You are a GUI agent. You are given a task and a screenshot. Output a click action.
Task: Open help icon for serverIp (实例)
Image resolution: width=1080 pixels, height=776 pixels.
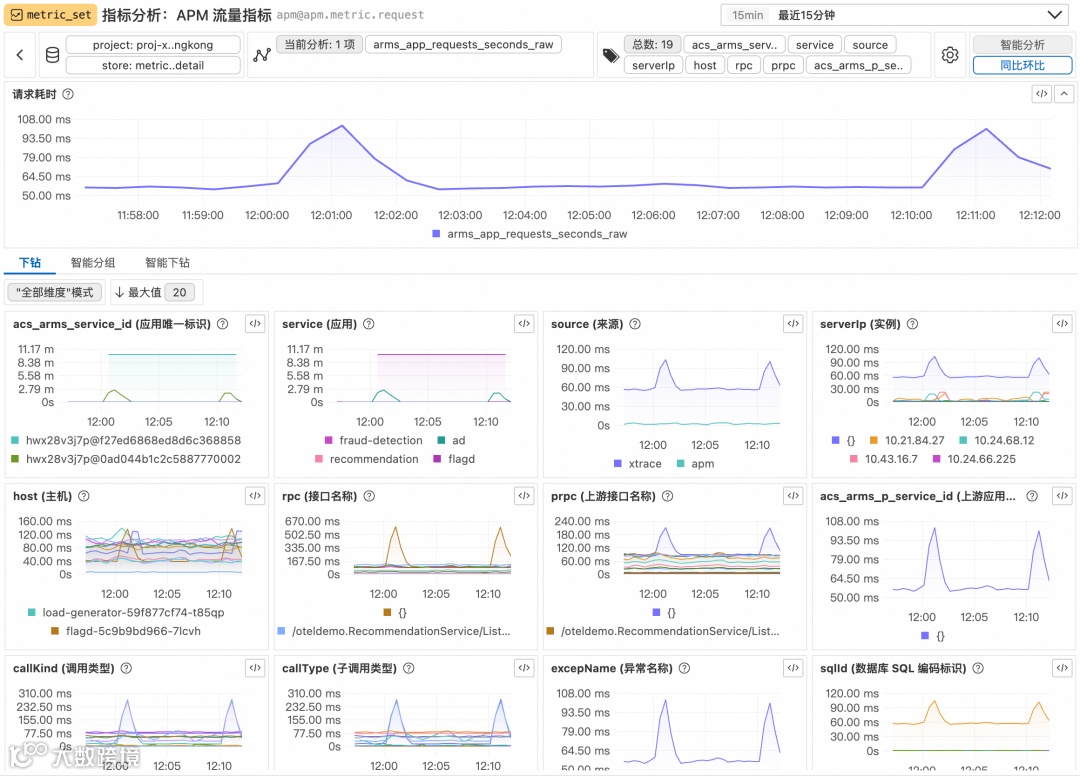912,324
